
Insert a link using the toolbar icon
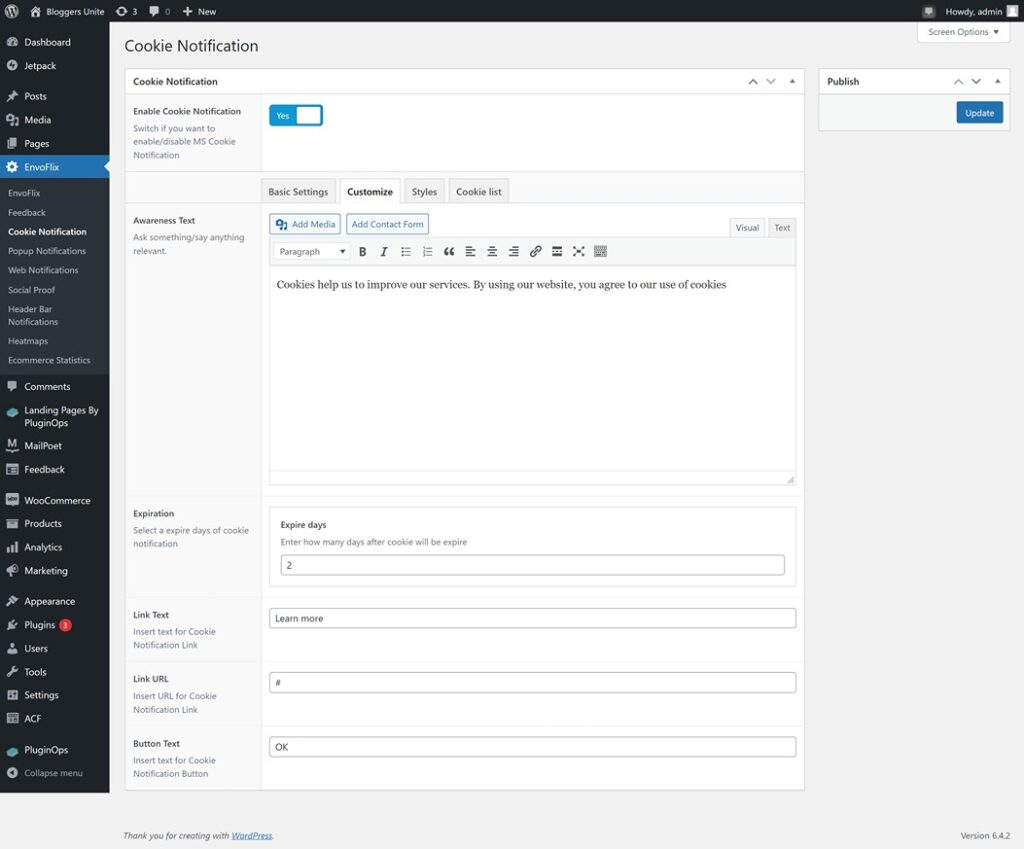[x=535, y=251]
